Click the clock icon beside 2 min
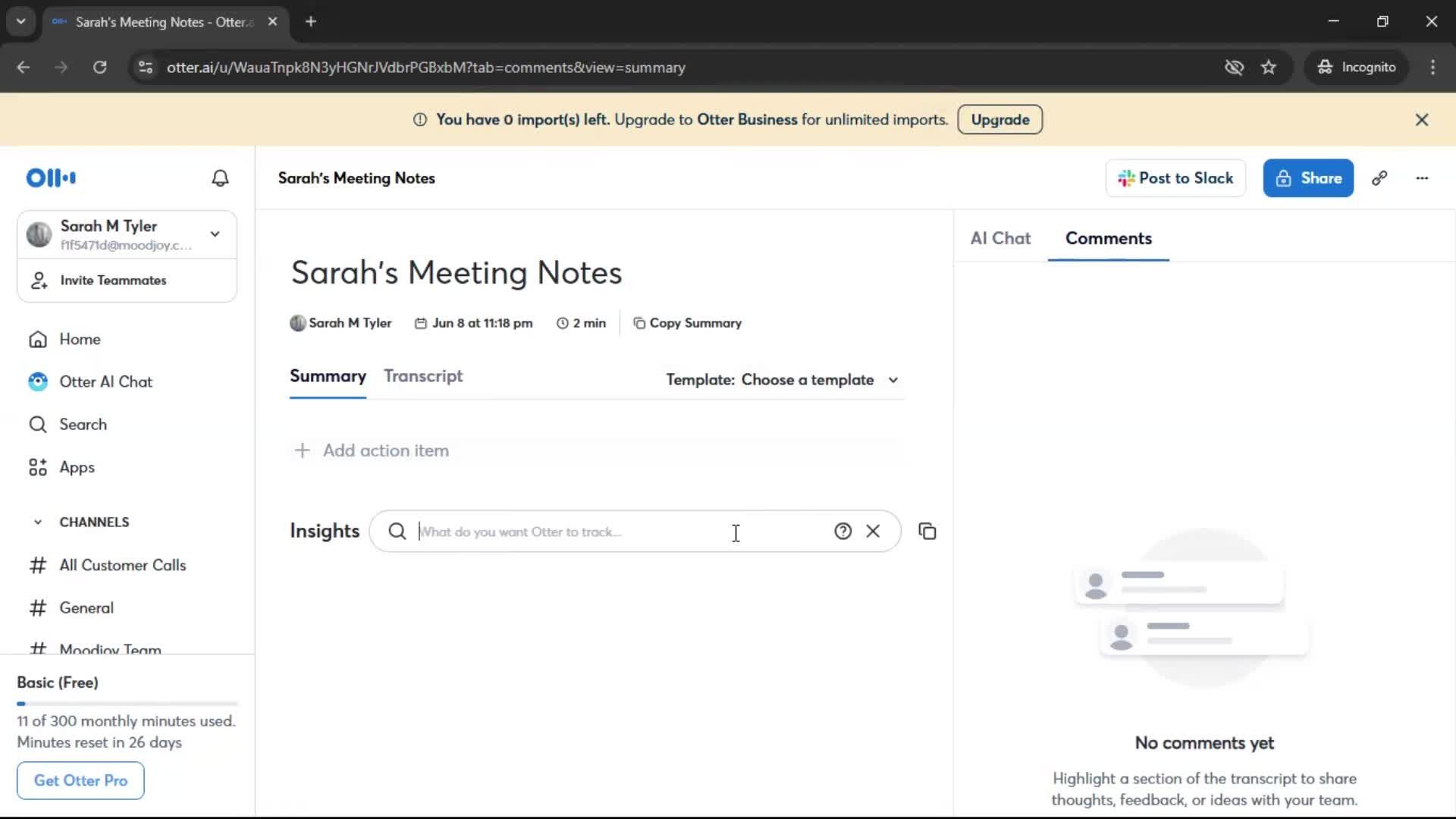The width and height of the screenshot is (1456, 819). (563, 323)
